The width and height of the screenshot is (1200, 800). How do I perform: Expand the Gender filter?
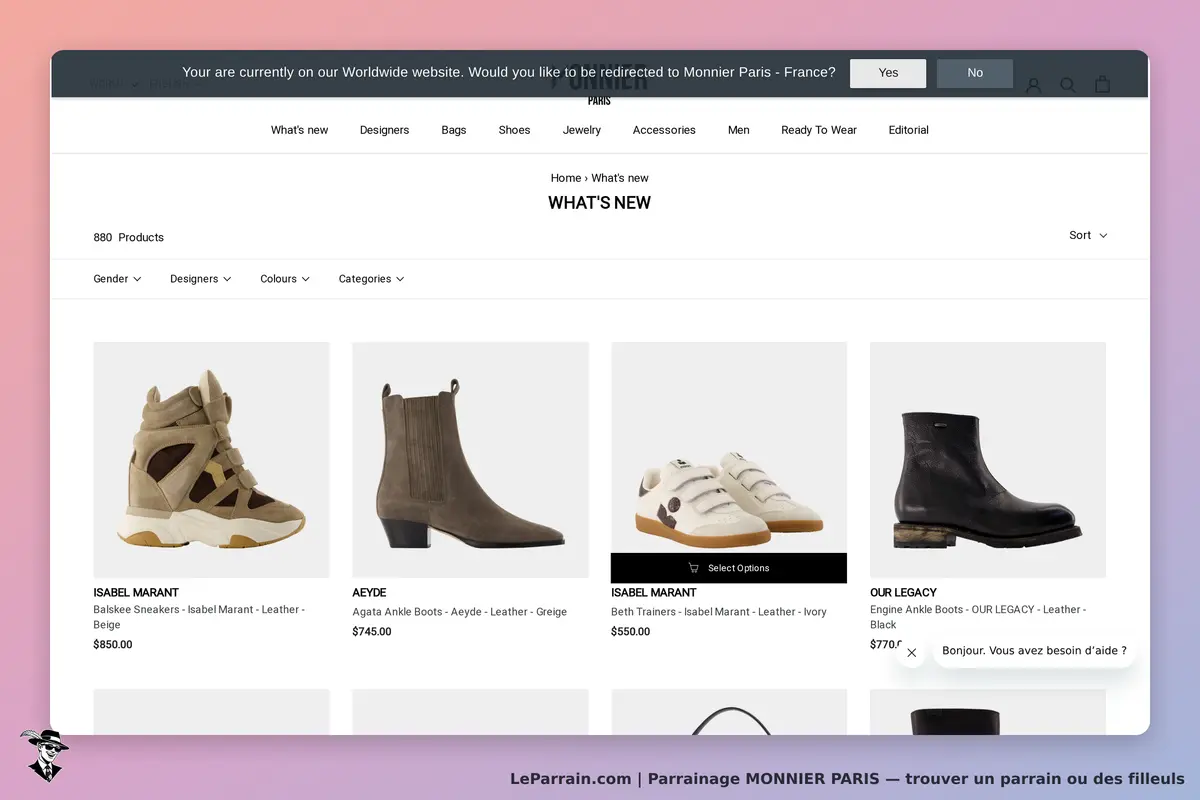(117, 279)
